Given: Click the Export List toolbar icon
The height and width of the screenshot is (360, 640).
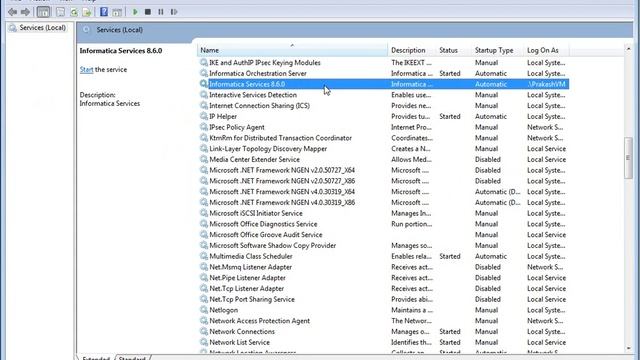Looking at the screenshot, I should [87, 12].
